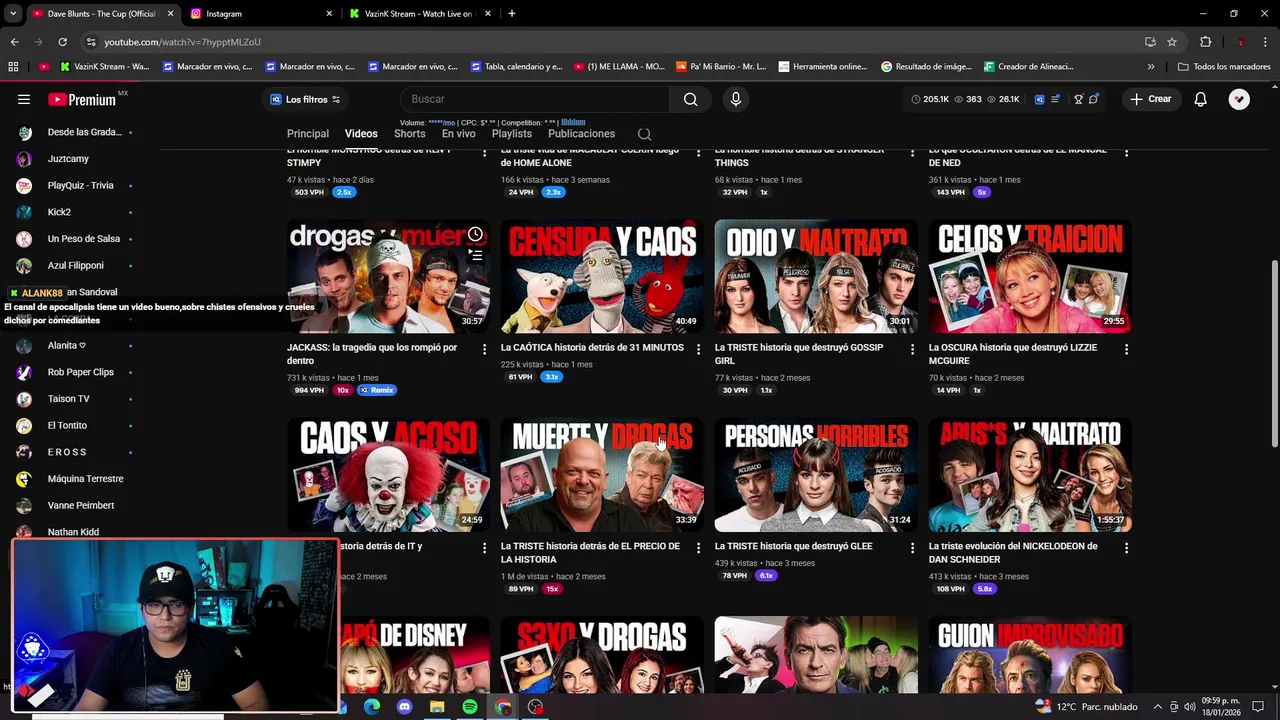Play the CAOS Y ACOSO clown thumbnail
Viewport: 1280px width, 720px height.
pyautogui.click(x=388, y=475)
